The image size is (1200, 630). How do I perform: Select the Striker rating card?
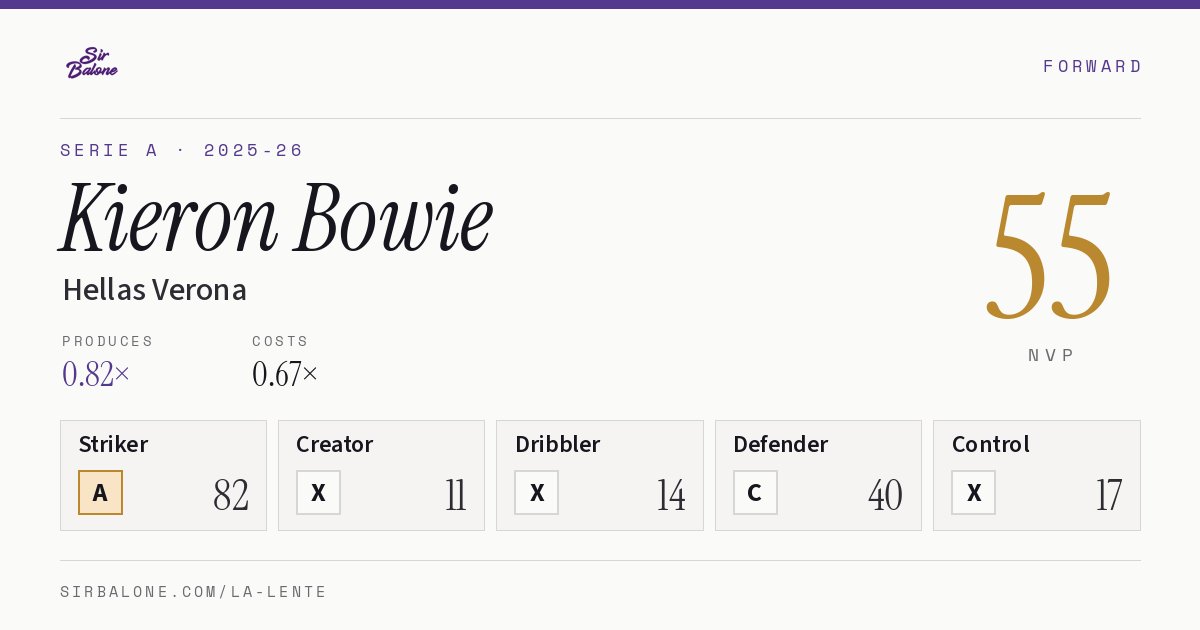point(163,475)
